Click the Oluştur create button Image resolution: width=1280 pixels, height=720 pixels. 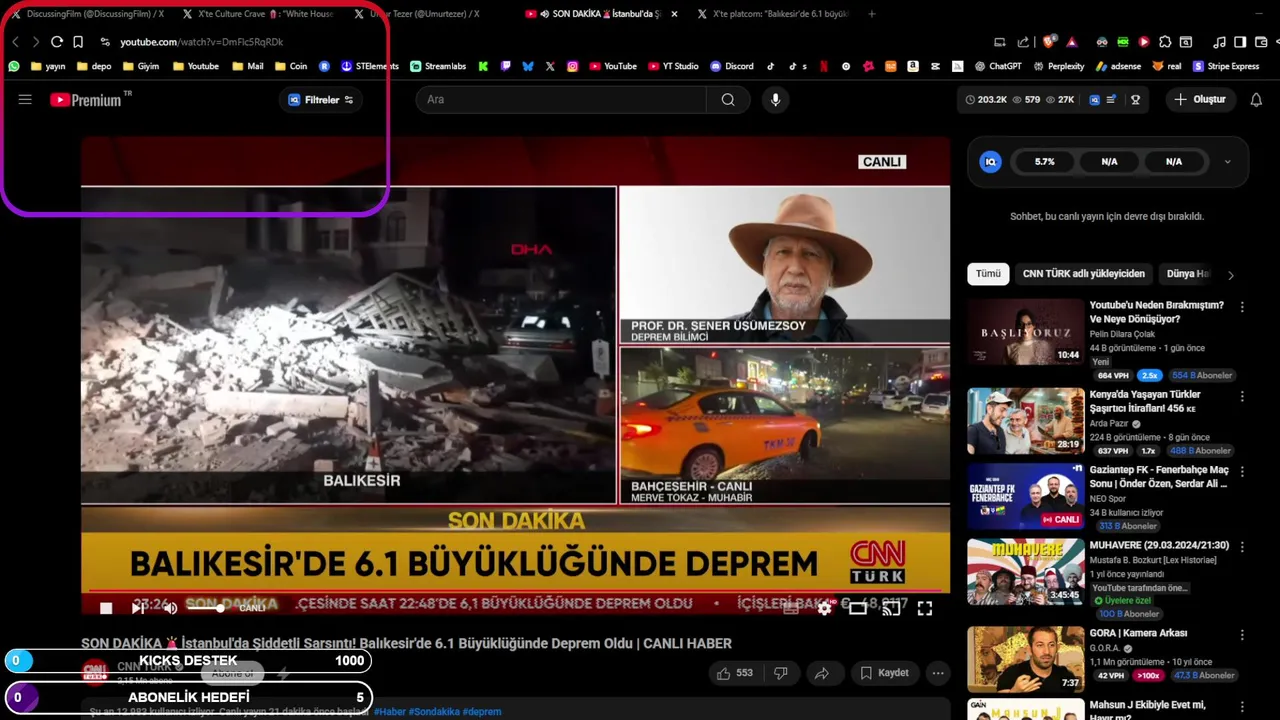click(1200, 100)
